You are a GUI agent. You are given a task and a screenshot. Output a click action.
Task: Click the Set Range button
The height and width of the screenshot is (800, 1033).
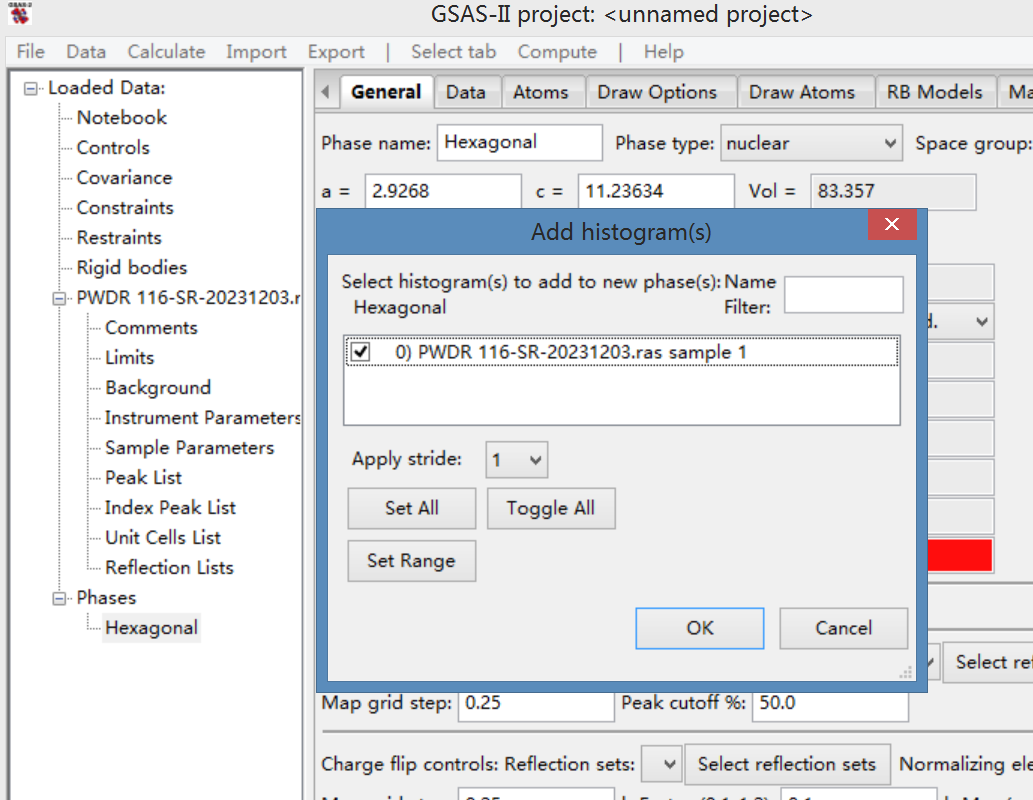411,560
